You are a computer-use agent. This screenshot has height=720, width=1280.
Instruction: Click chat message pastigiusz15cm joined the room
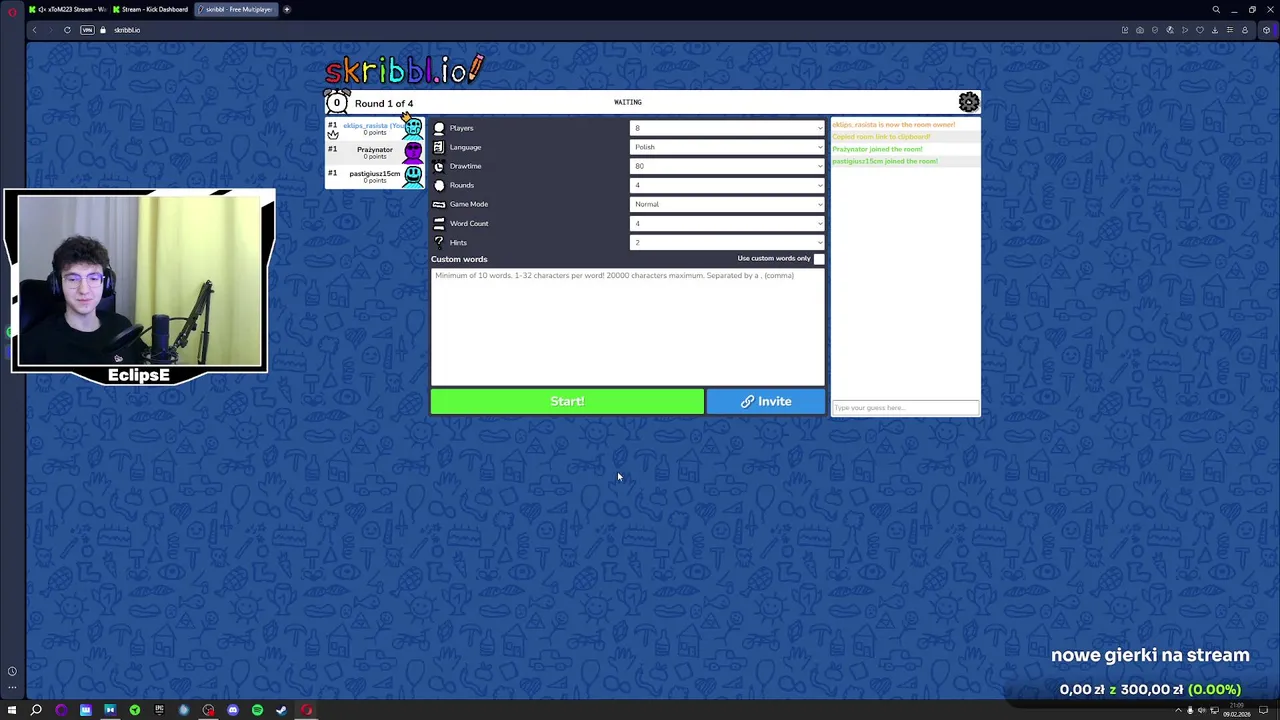point(885,161)
